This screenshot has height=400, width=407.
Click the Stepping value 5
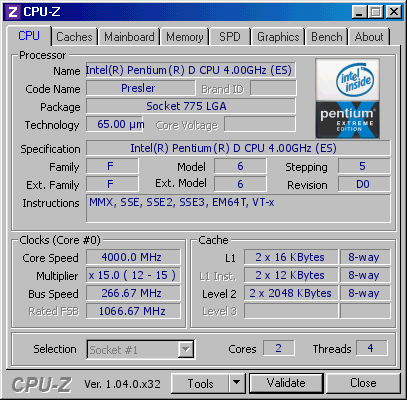[x=364, y=166]
